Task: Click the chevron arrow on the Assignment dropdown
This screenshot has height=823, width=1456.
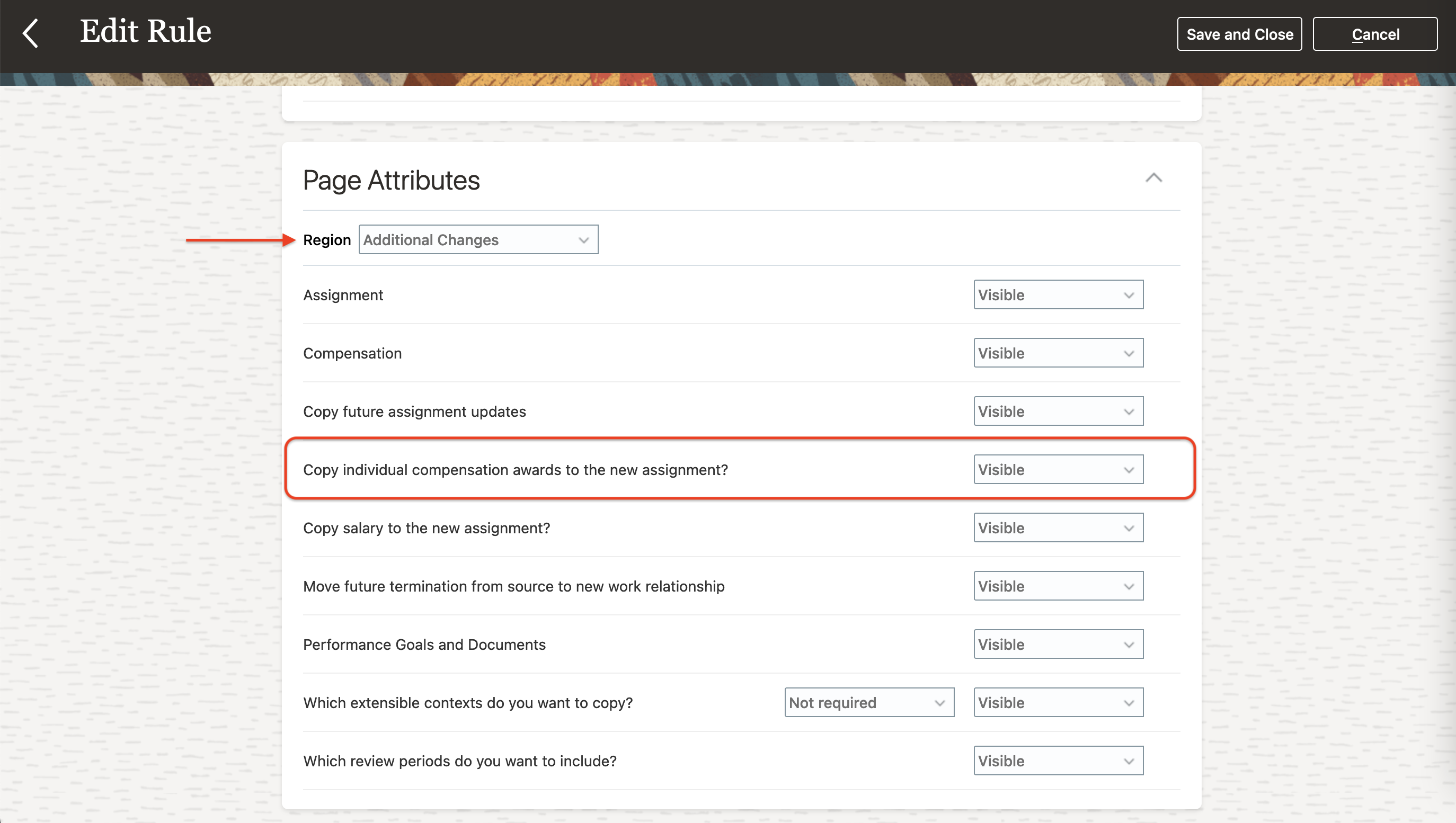Action: click(x=1129, y=295)
